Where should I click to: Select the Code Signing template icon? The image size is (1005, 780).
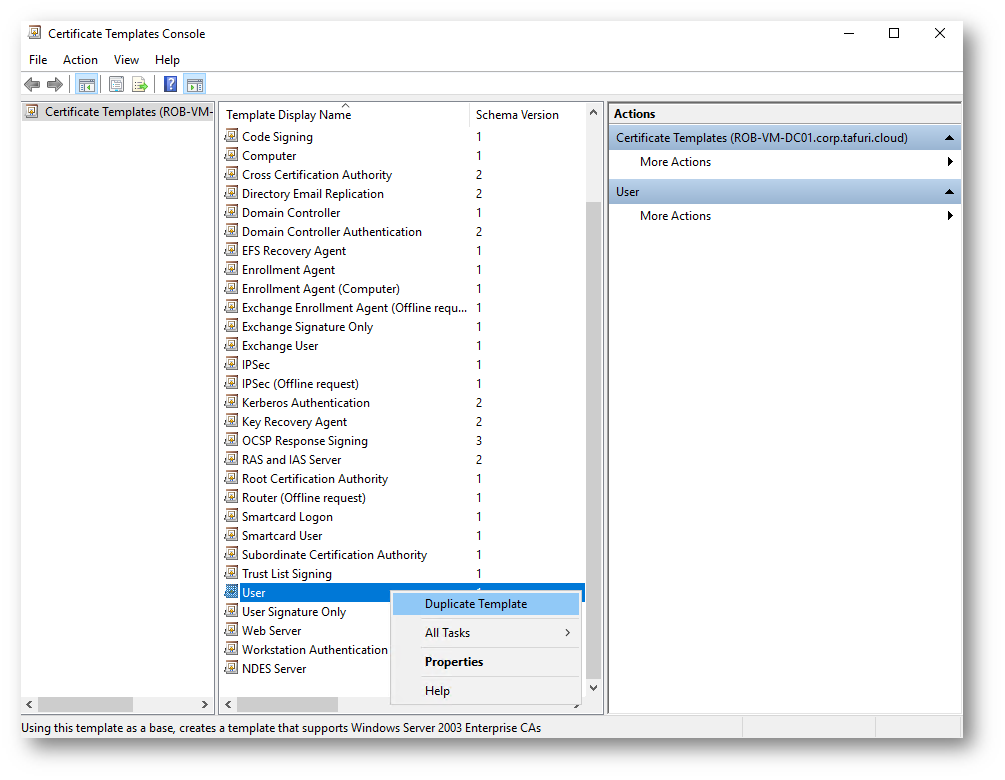tap(232, 137)
